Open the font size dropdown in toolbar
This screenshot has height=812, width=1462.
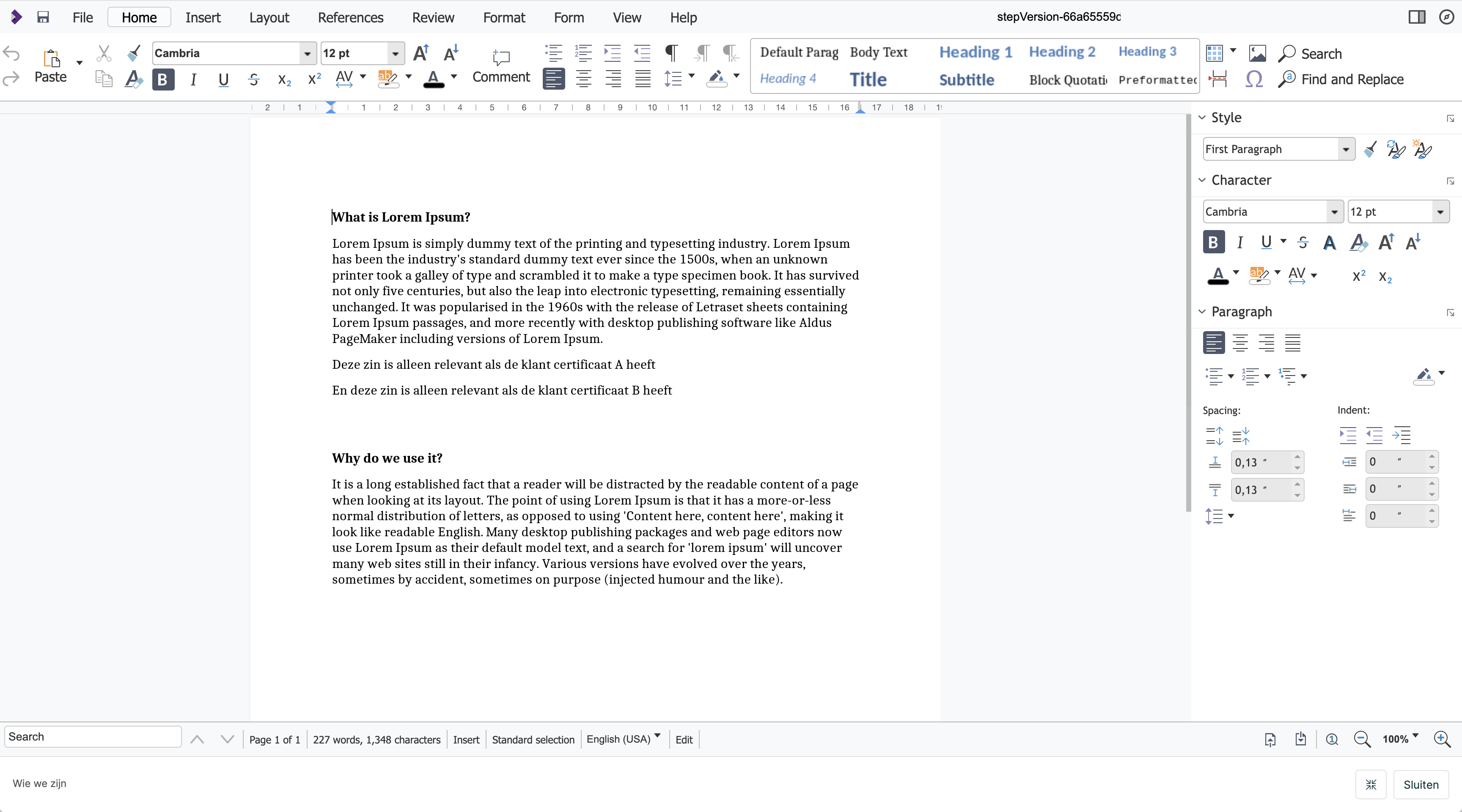(395, 53)
